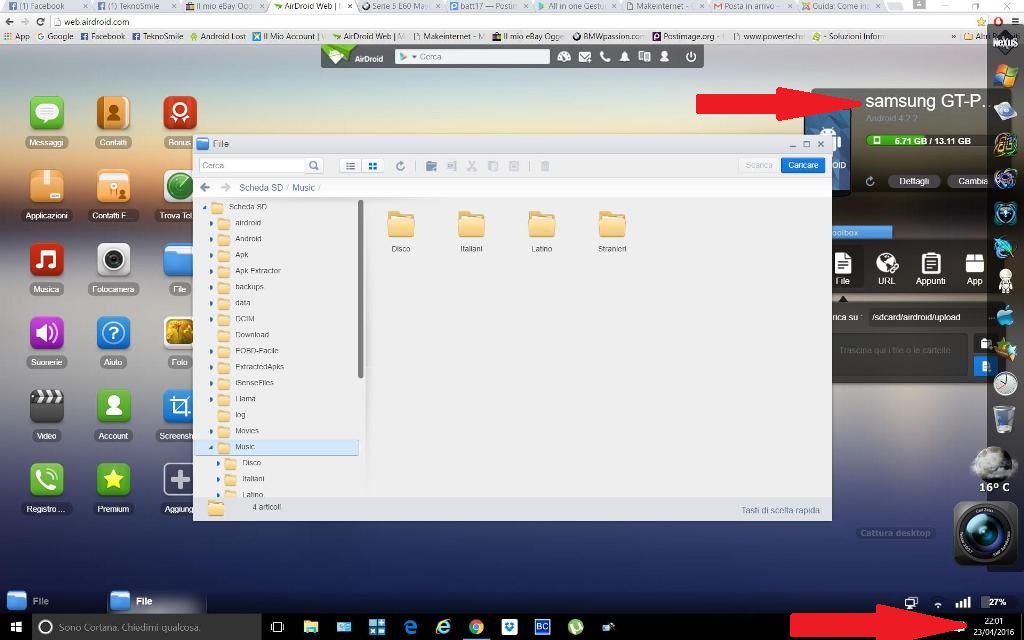
Task: Open the Messaggi app icon
Action: point(46,114)
